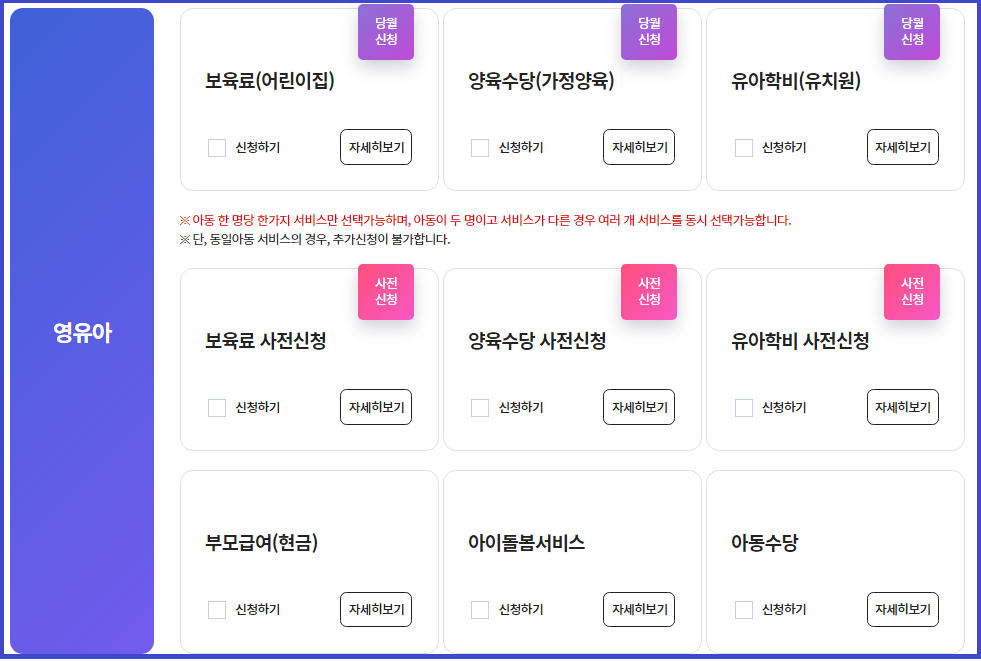
Task: Open 자세히보기 for 부모급여(현금)
Action: [x=375, y=609]
